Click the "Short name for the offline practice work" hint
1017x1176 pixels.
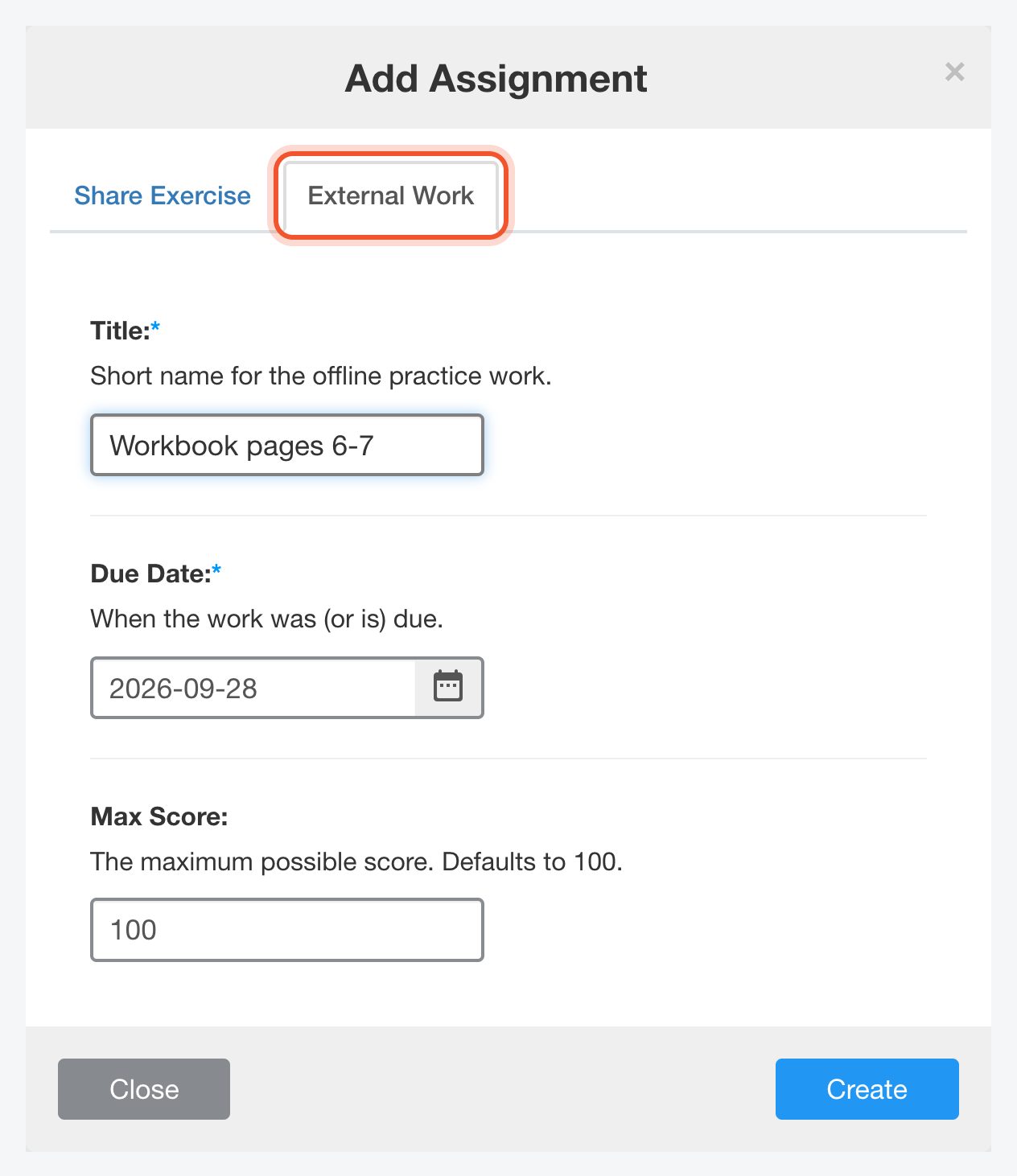321,376
